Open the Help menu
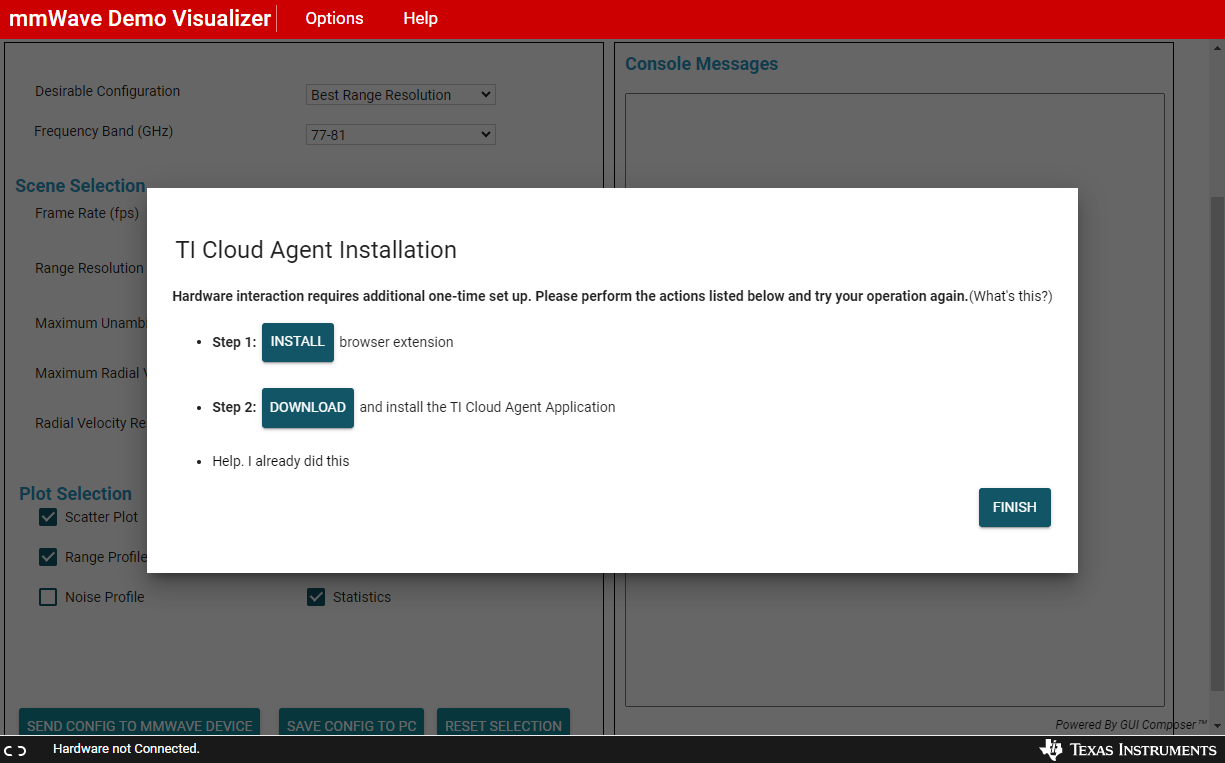Viewport: 1225px width, 763px height. pos(420,19)
